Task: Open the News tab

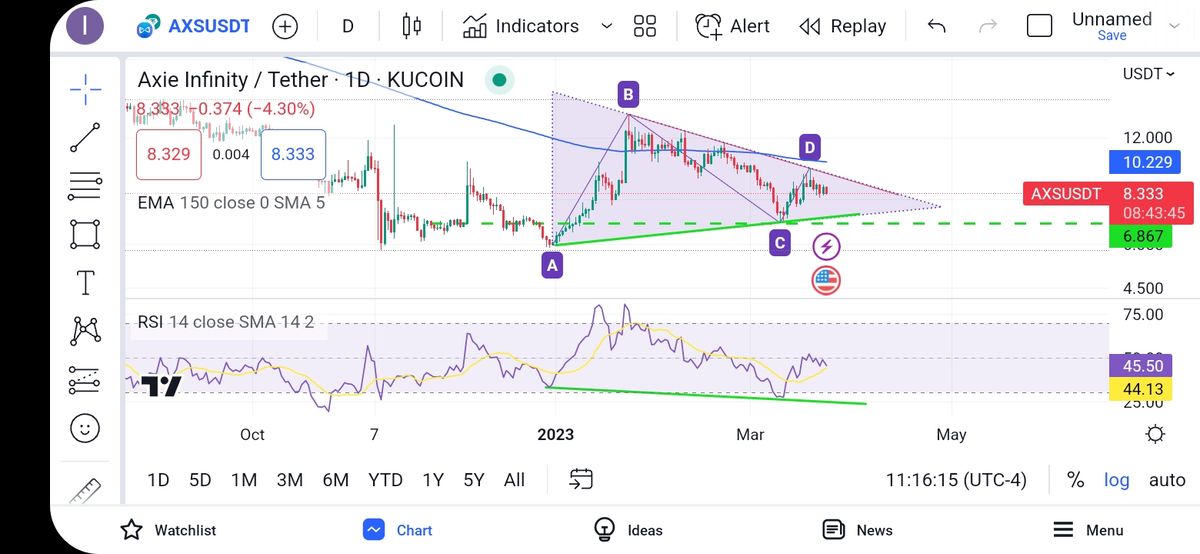Action: point(857,530)
